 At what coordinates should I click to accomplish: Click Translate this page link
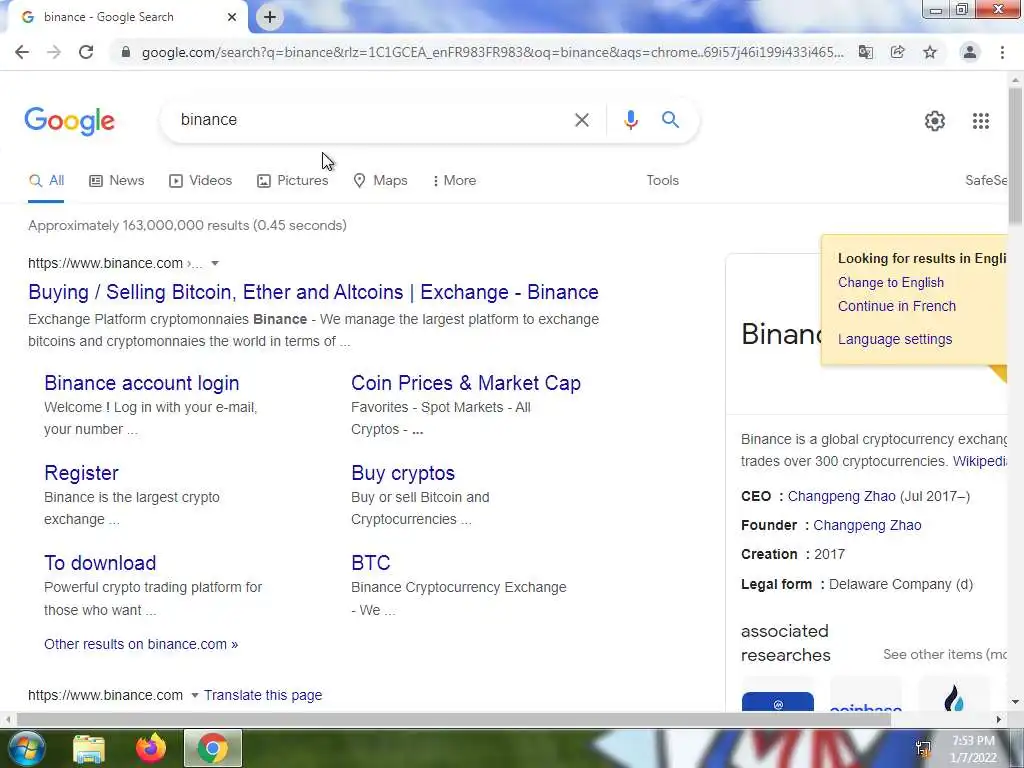pos(263,696)
